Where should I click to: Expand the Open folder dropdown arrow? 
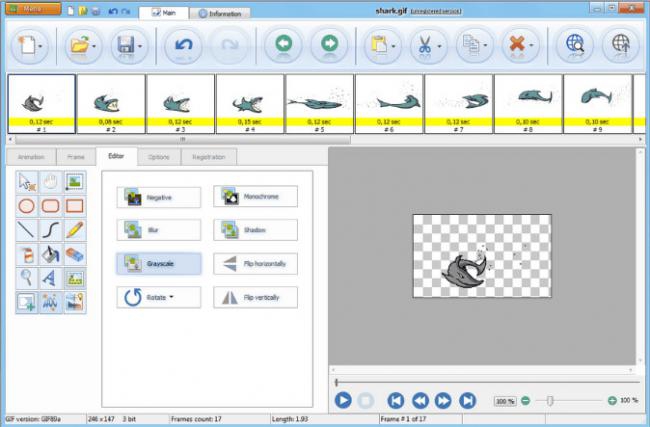(95, 46)
